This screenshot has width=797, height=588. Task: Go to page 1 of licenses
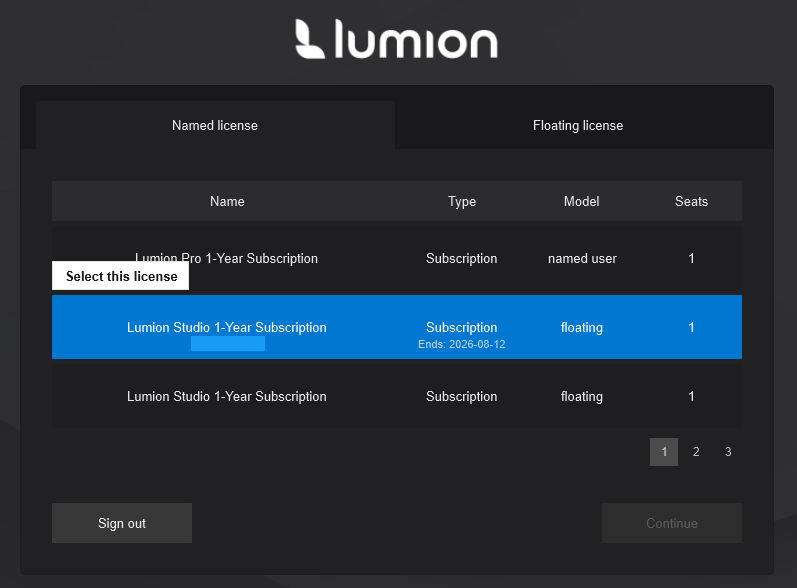click(x=664, y=452)
